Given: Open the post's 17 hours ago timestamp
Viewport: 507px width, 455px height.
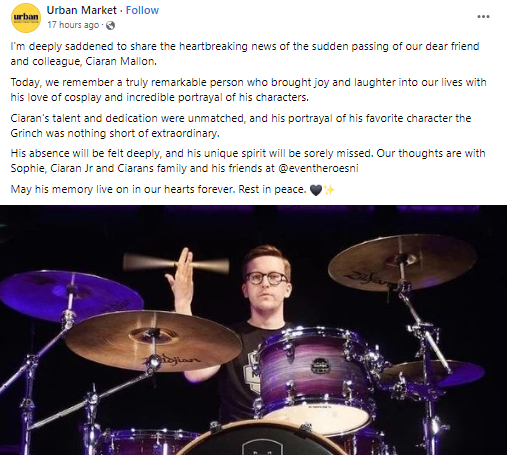Looking at the screenshot, I should [73, 25].
